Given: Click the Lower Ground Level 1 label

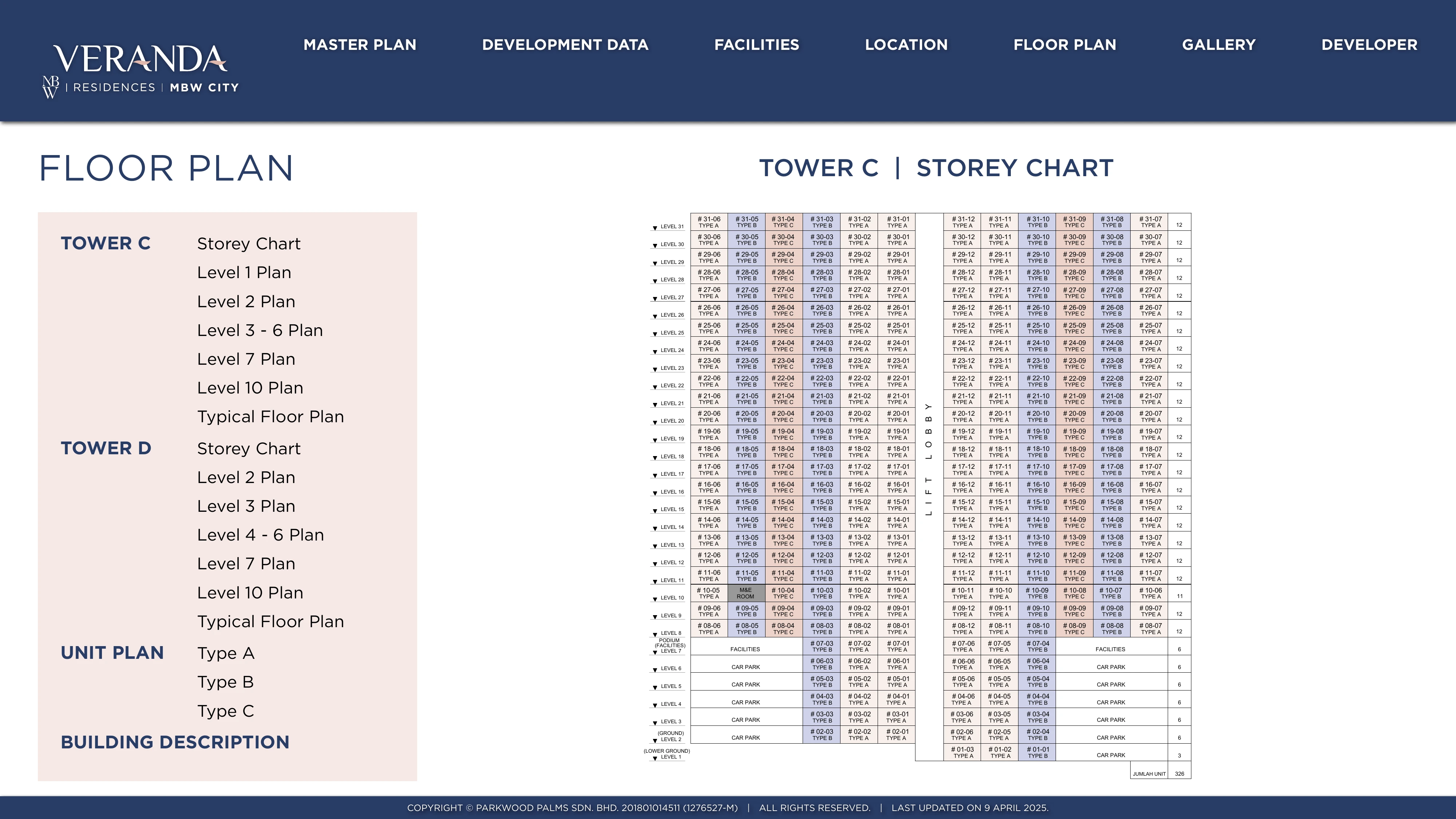Looking at the screenshot, I should tap(667, 754).
